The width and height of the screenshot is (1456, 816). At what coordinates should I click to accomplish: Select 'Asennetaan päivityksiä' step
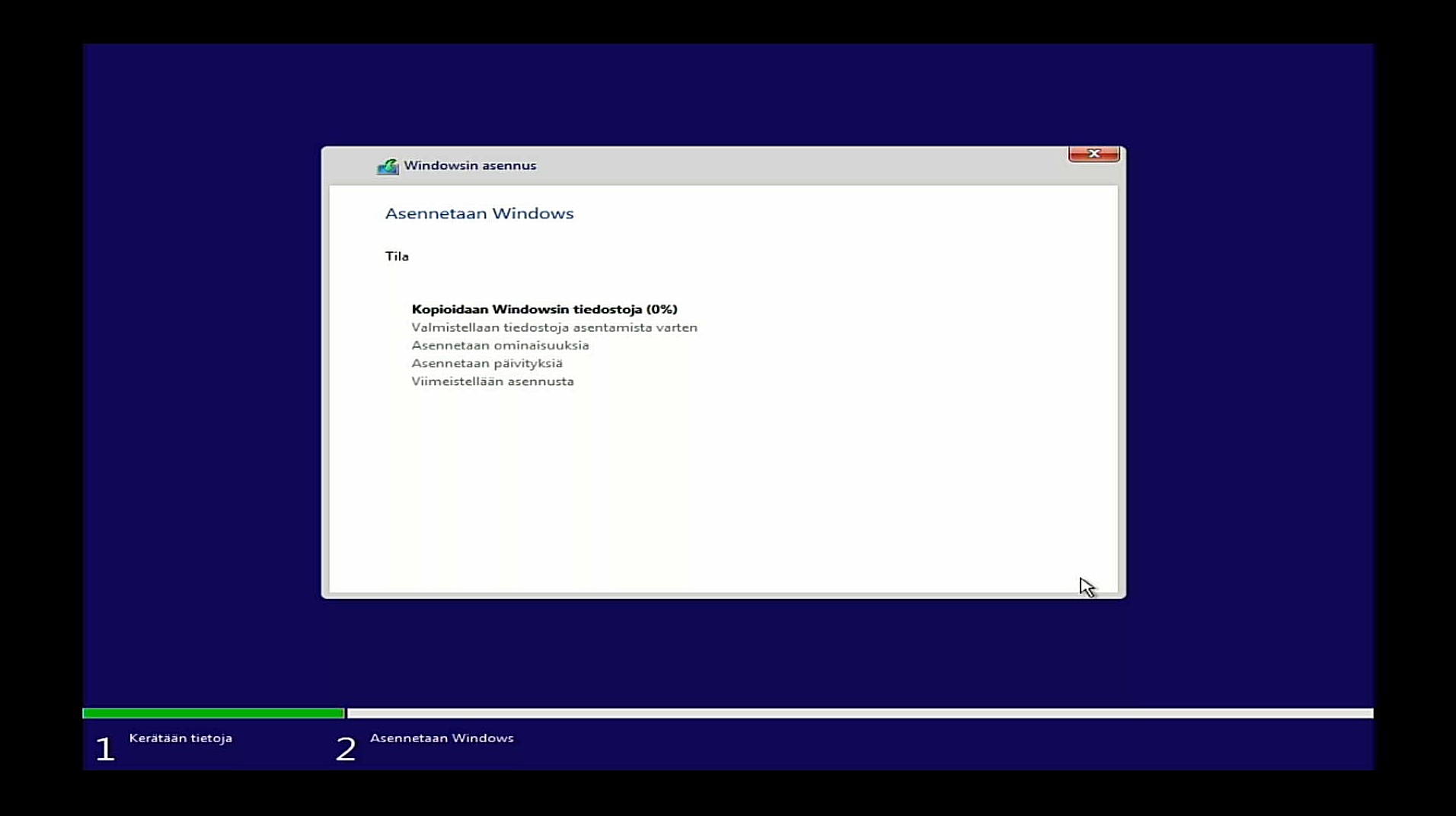tap(487, 364)
